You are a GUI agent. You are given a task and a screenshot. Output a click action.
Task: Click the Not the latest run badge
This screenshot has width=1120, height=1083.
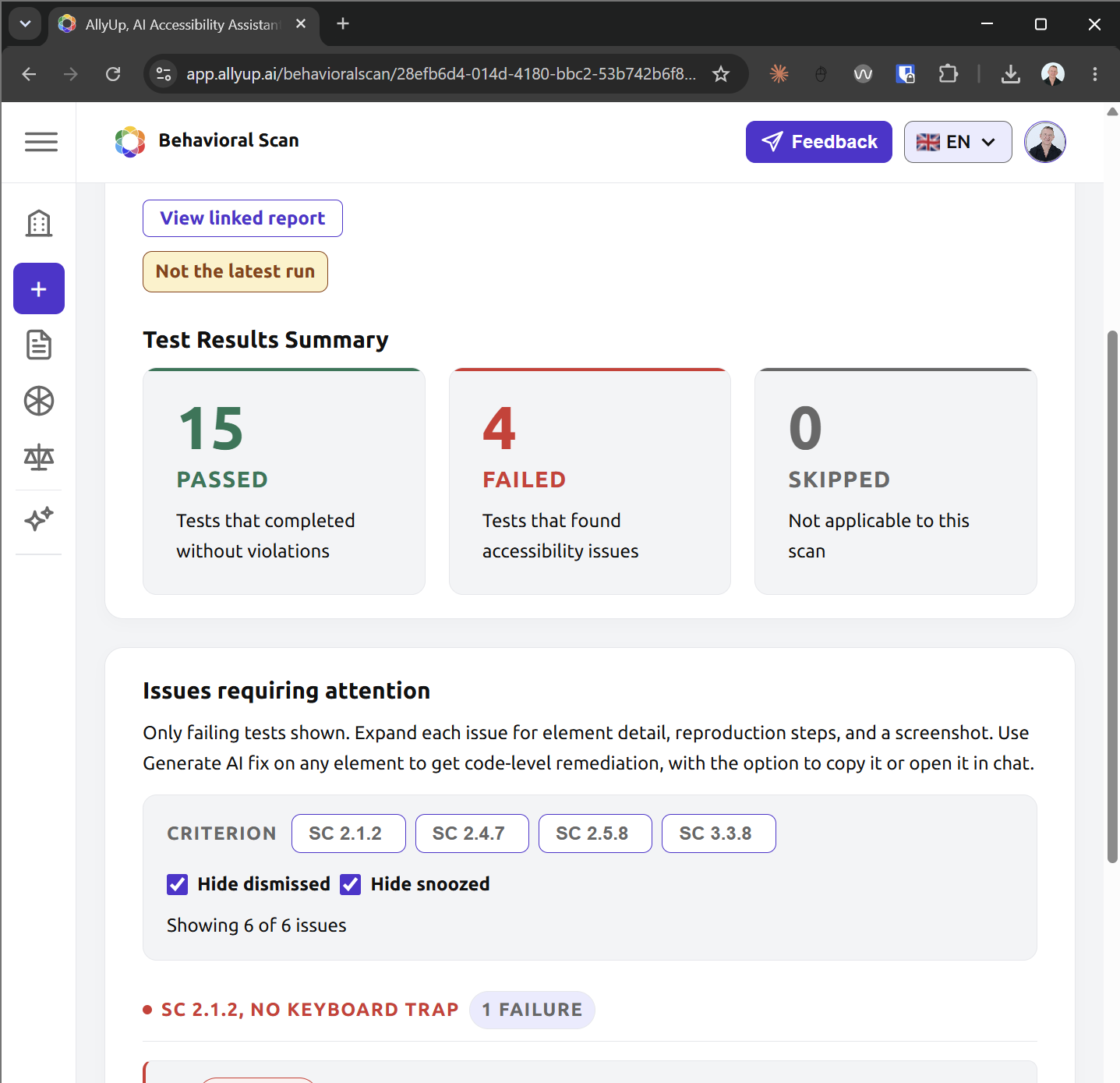click(x=235, y=271)
